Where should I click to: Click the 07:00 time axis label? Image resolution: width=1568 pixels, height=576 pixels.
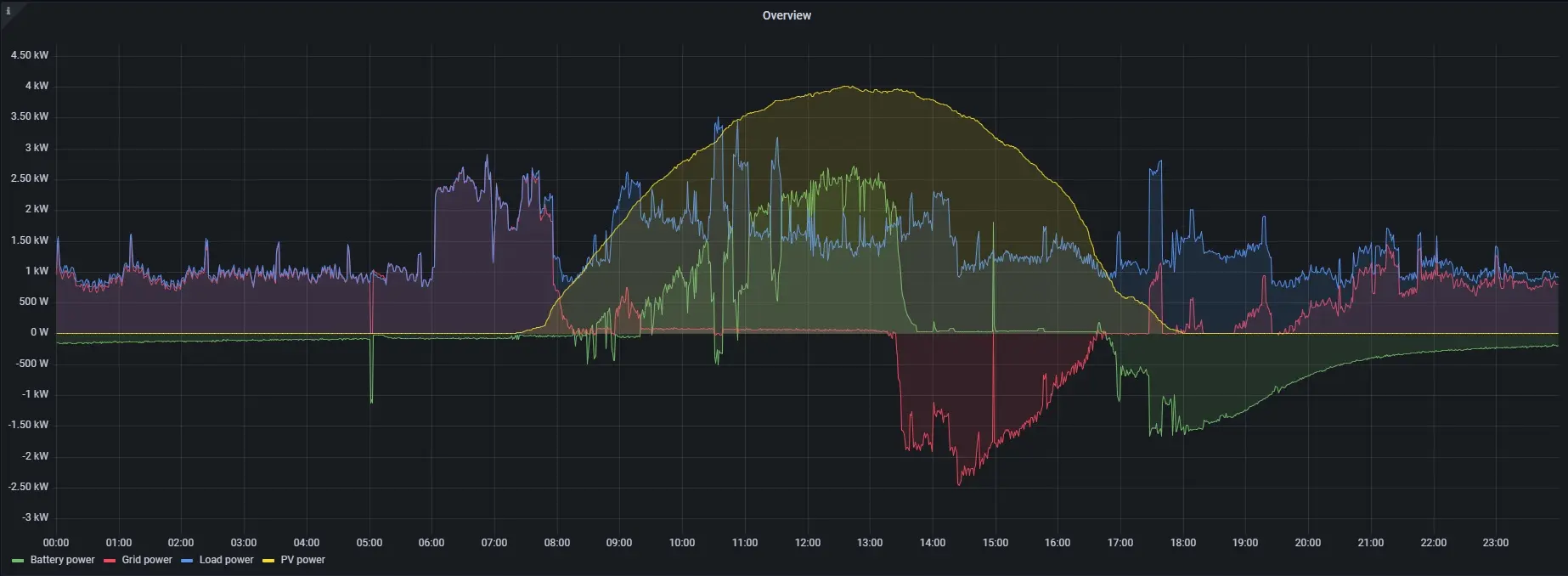coord(494,543)
